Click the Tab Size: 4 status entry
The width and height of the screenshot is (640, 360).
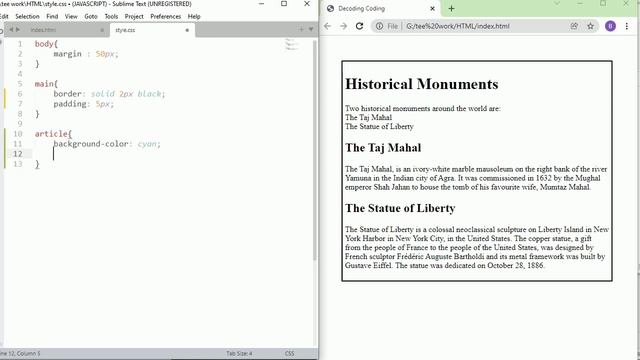click(239, 353)
